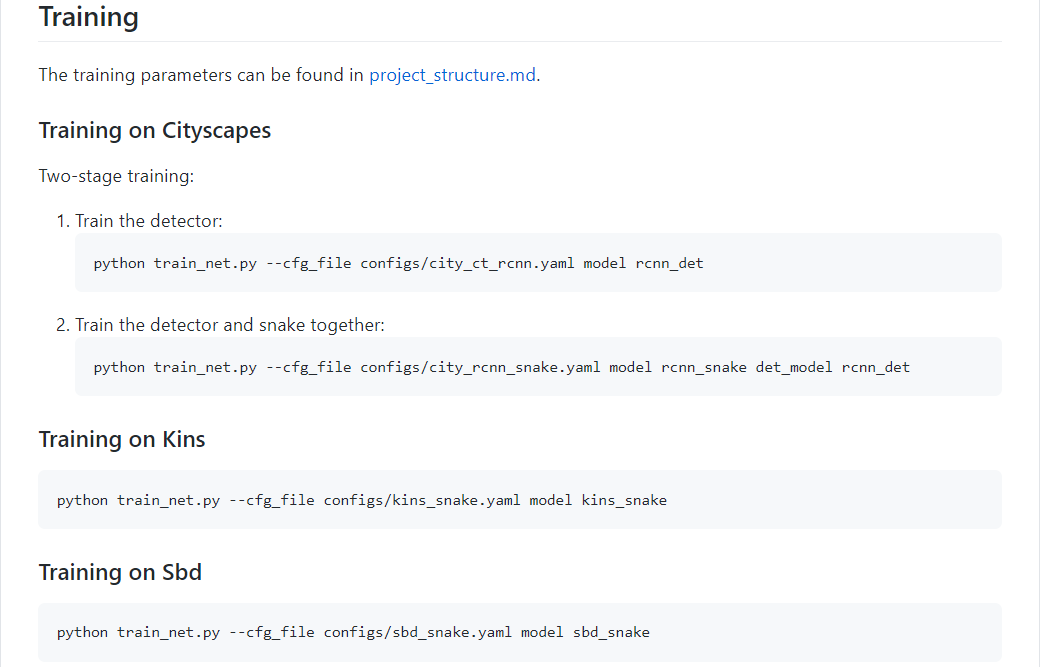Click "det_model" in the snake training command
Screen dimensions: 1042x667
tap(794, 367)
